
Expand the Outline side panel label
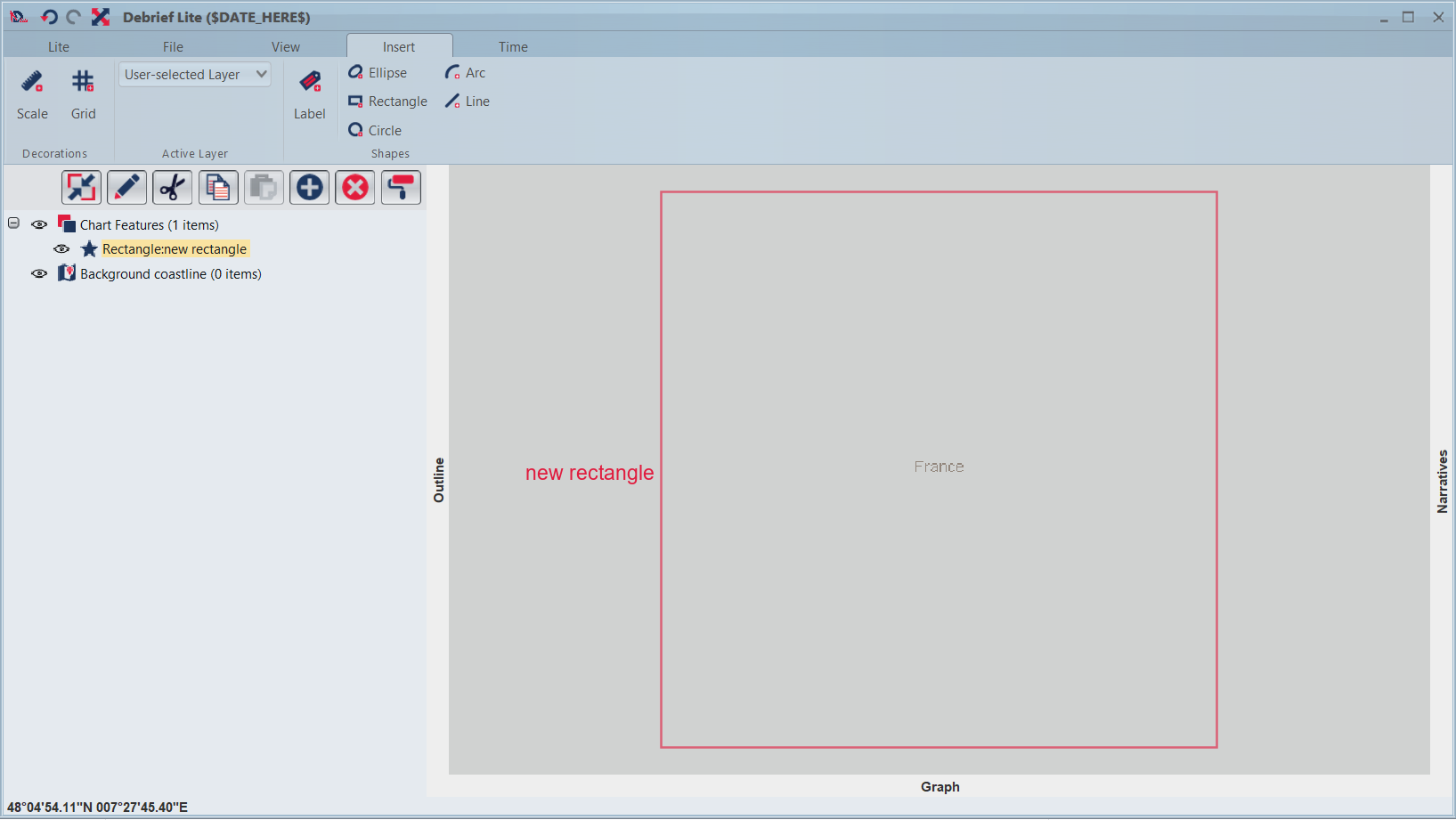click(x=438, y=480)
